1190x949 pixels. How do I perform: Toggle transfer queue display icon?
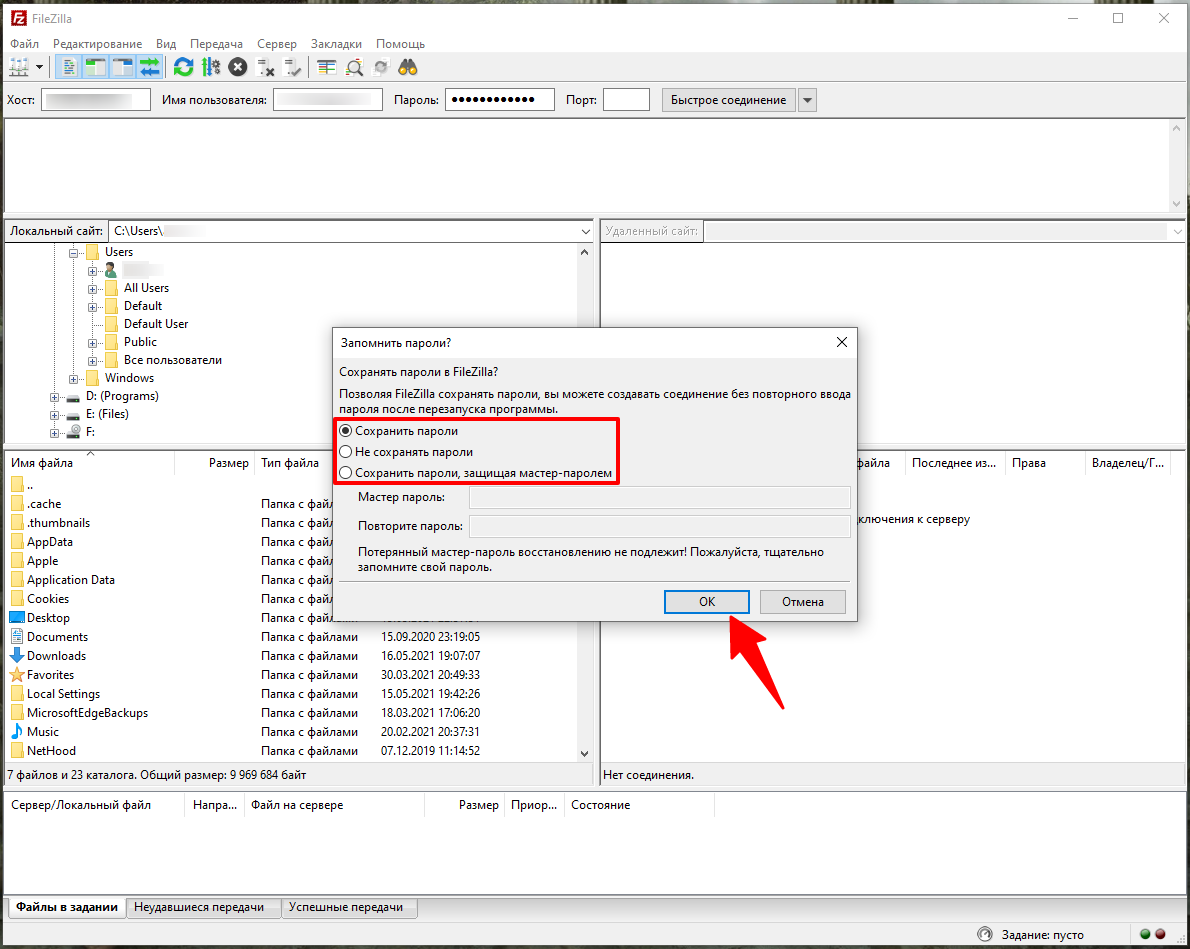point(150,67)
